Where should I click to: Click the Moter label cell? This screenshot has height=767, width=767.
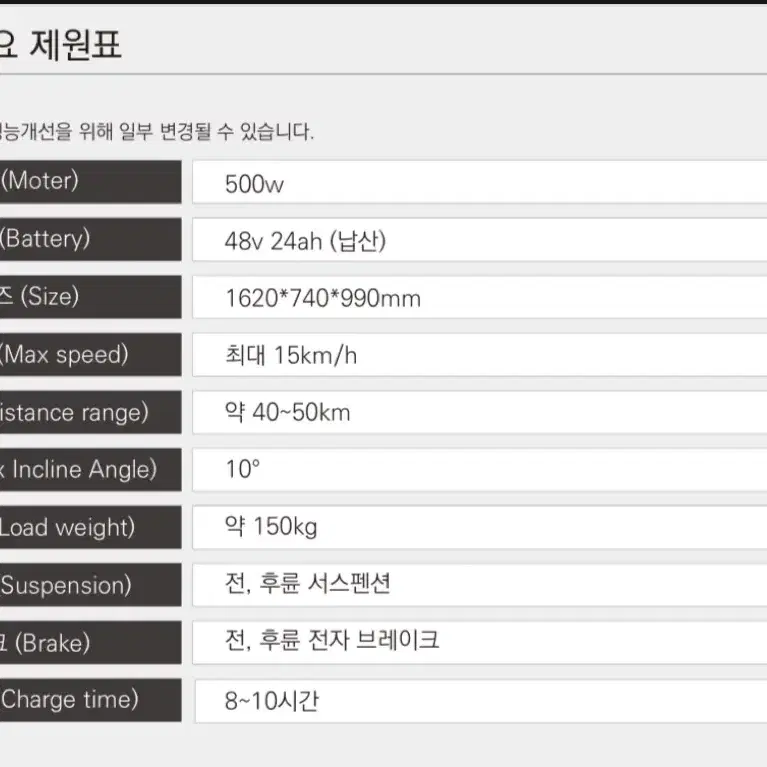point(90,181)
